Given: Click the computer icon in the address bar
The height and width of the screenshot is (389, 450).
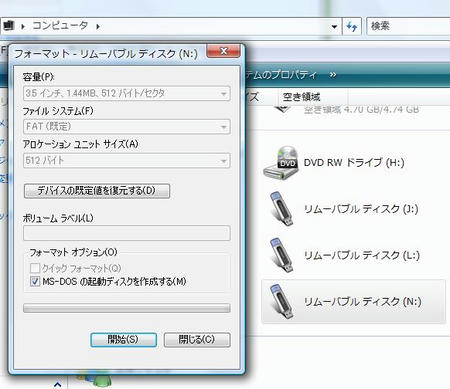Looking at the screenshot, I should pos(9,26).
